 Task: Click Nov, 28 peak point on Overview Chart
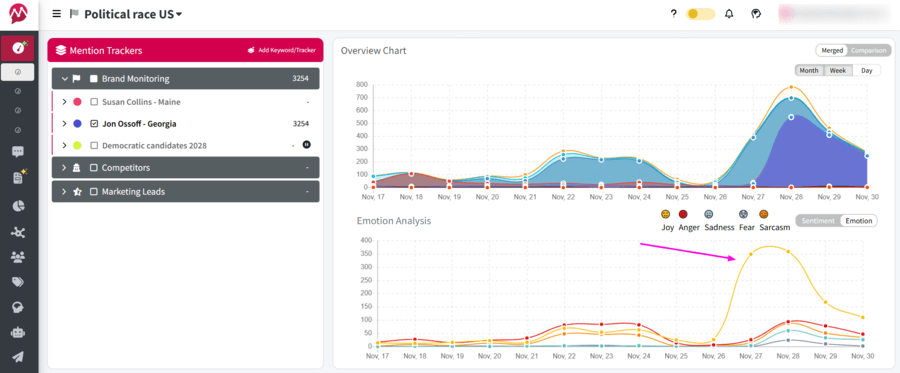click(x=791, y=88)
